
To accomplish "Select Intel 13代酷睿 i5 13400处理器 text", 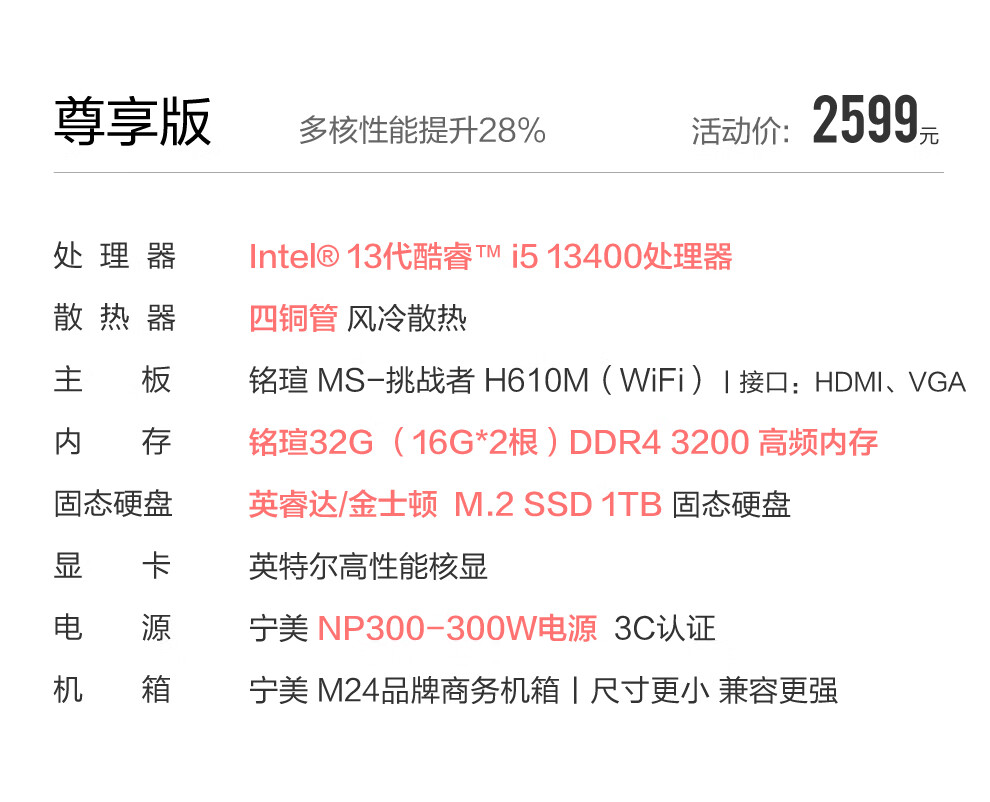I will tap(491, 256).
